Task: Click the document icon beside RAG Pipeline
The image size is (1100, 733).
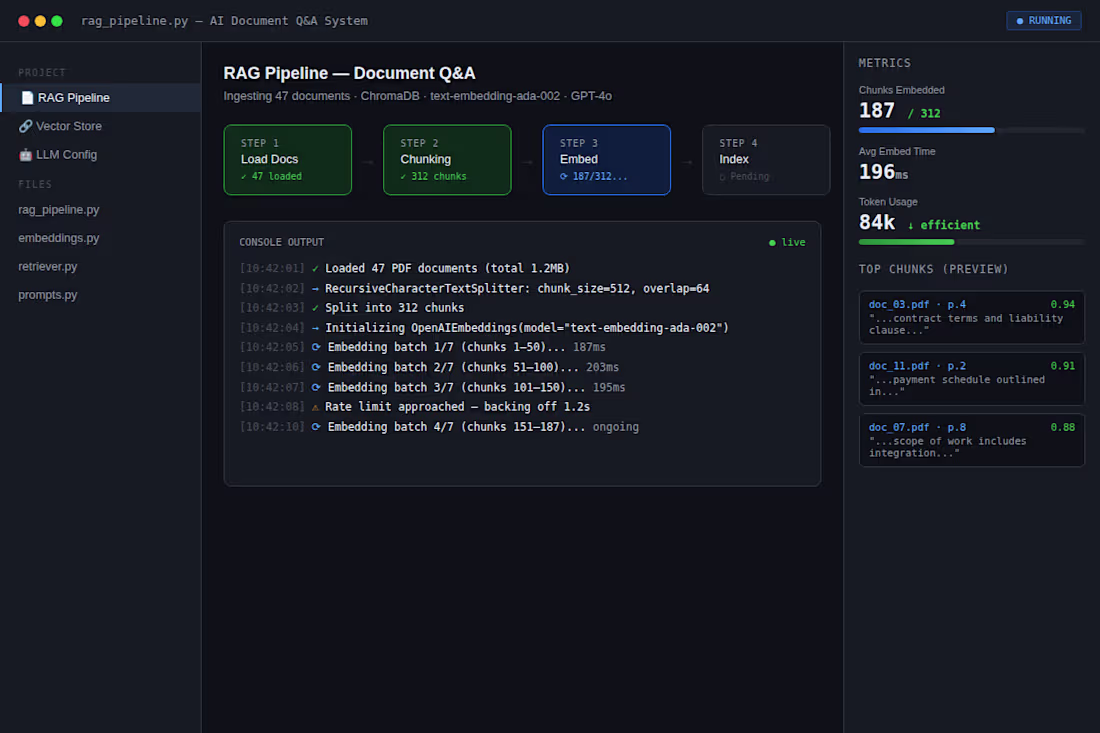Action: click(27, 97)
